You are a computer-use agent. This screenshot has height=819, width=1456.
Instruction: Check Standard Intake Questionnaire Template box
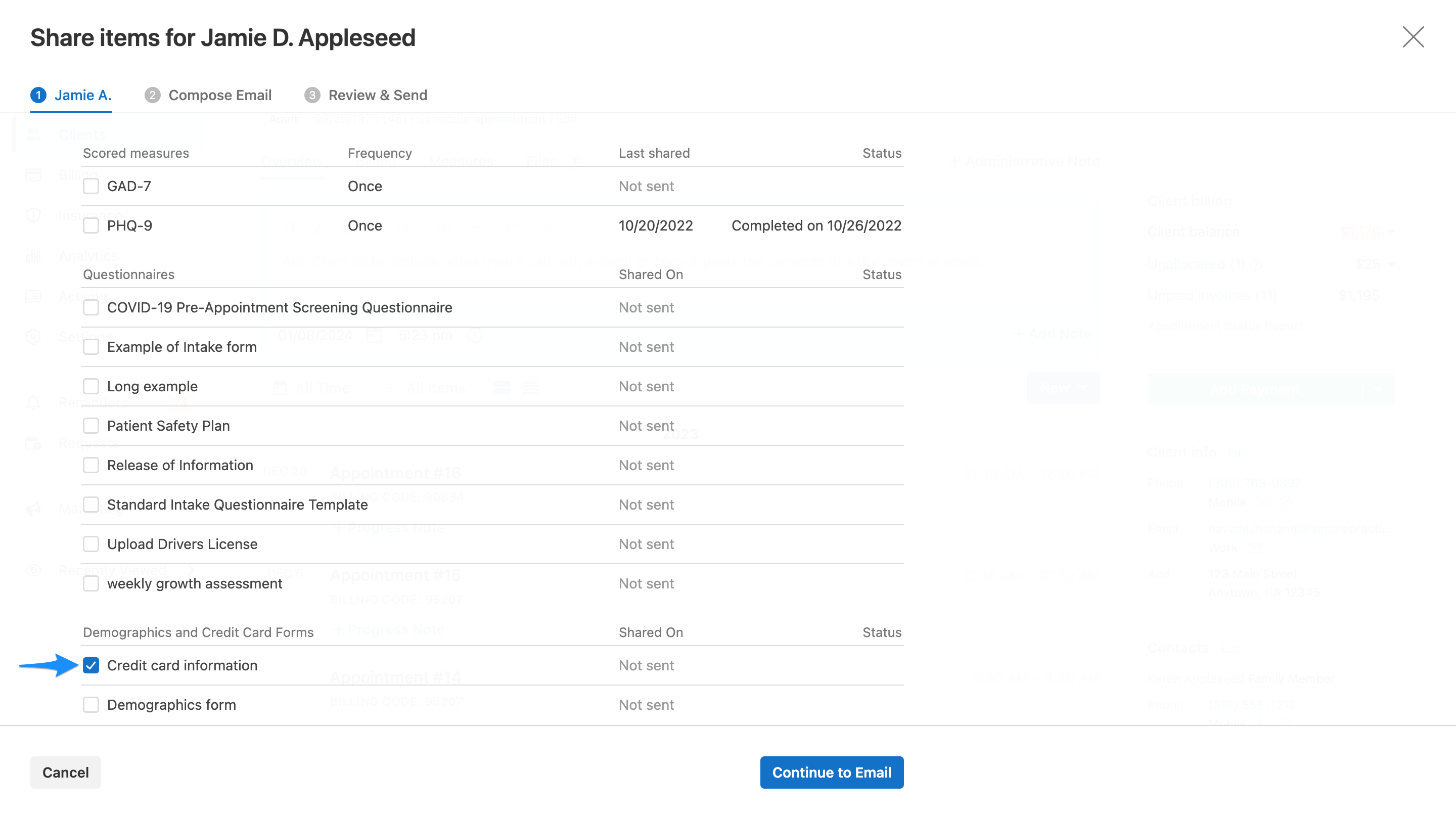coord(91,505)
